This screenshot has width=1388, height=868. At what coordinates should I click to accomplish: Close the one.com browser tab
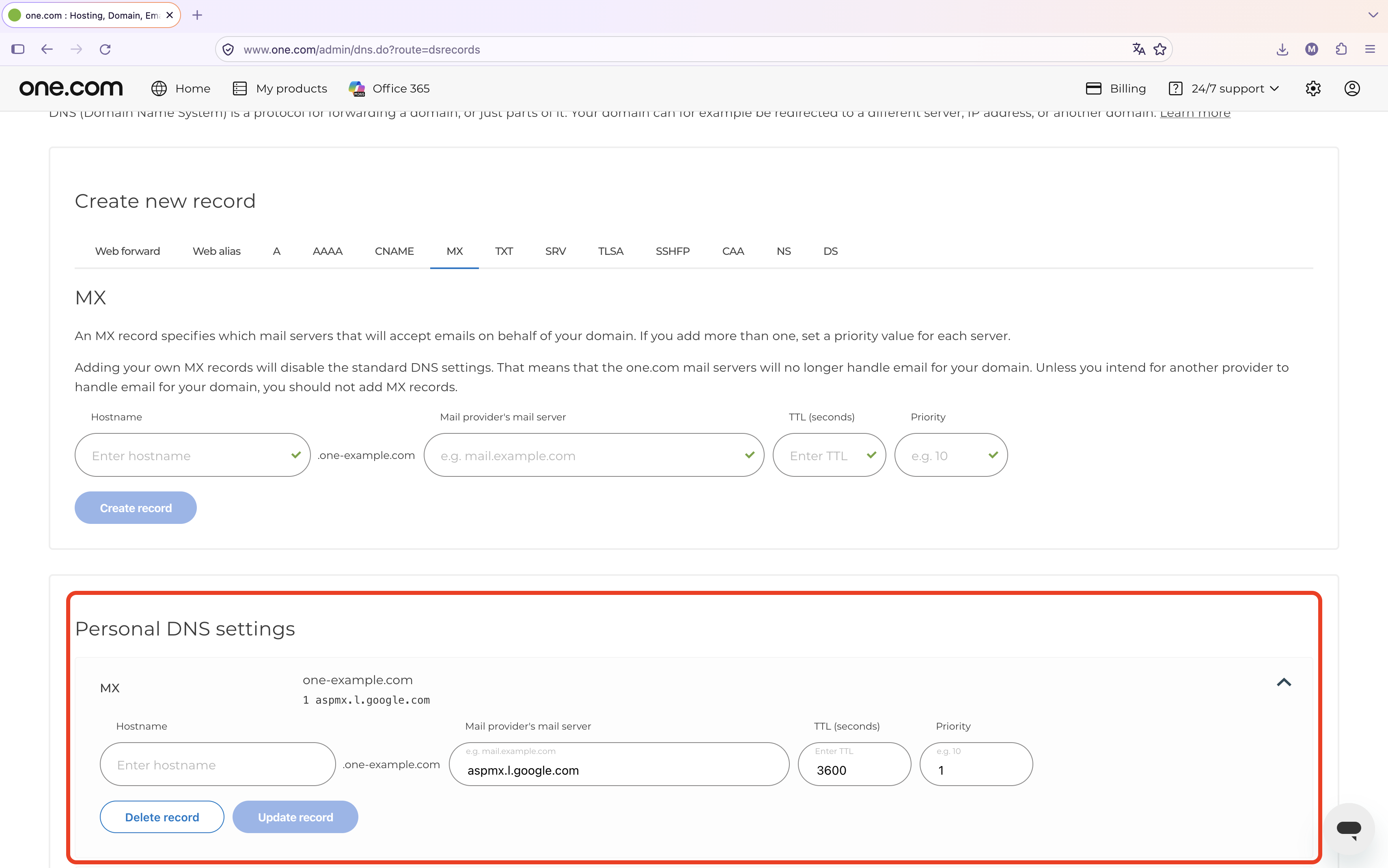169,15
